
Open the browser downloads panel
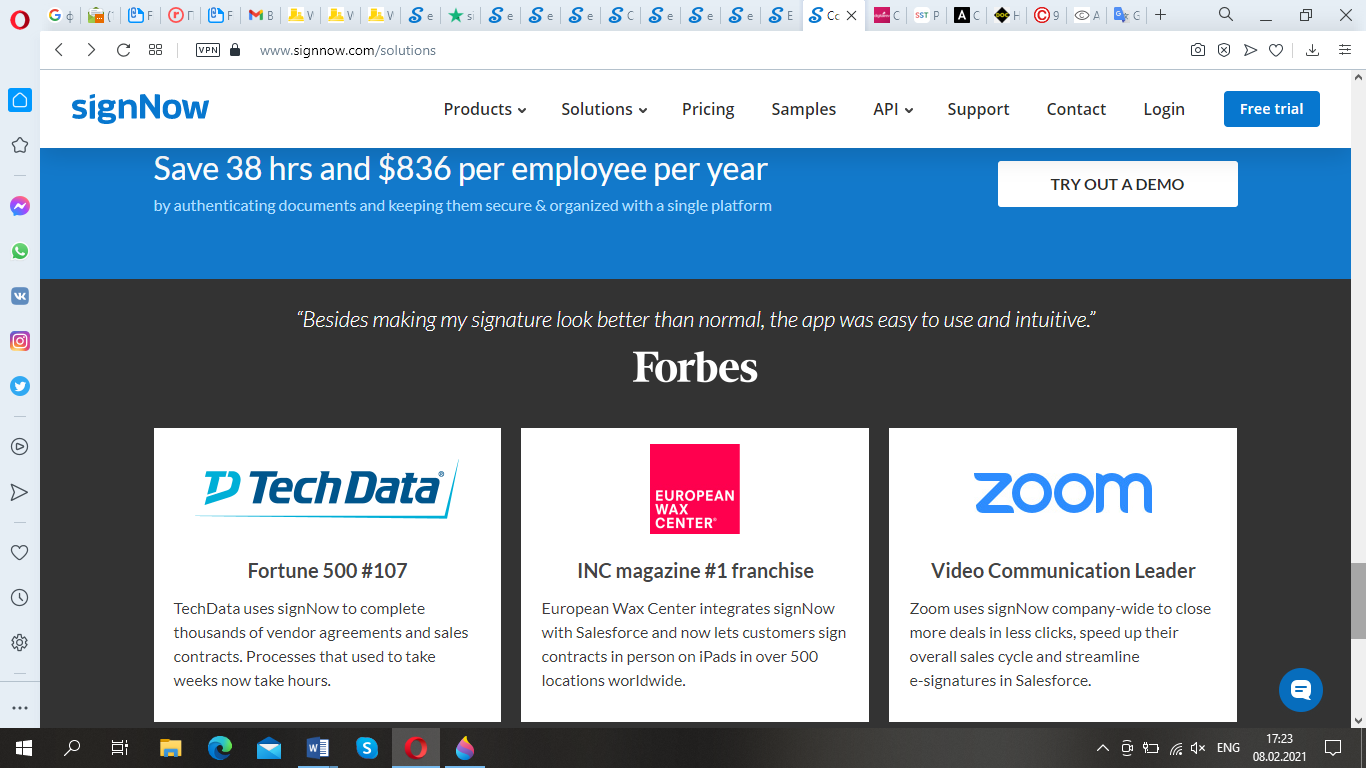click(x=1313, y=50)
